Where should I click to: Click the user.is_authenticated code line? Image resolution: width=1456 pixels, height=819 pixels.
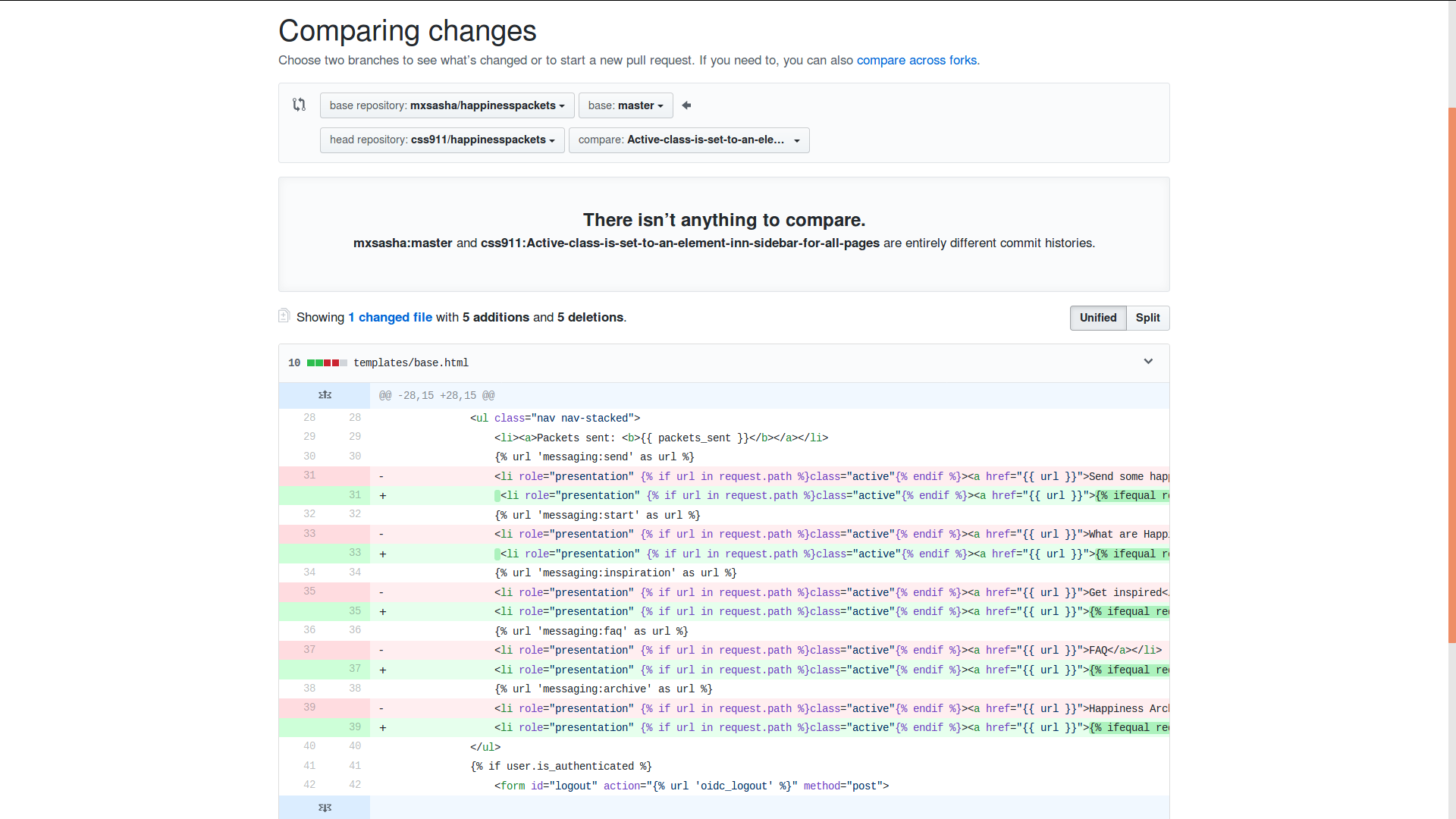770,766
